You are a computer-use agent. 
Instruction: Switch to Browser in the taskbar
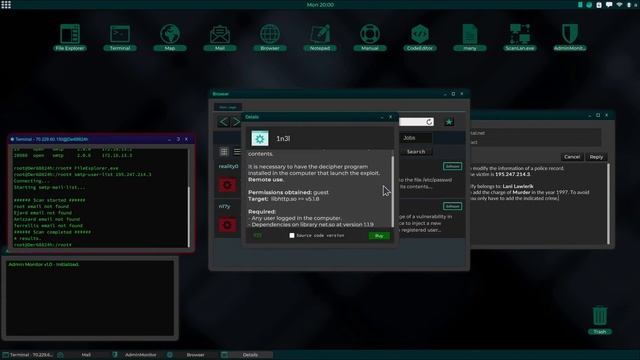click(x=191, y=355)
